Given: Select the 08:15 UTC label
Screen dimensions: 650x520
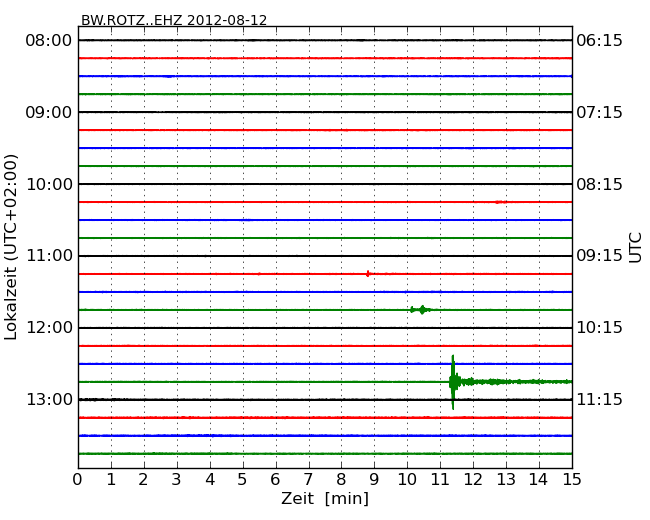Looking at the screenshot, I should click(x=599, y=184).
